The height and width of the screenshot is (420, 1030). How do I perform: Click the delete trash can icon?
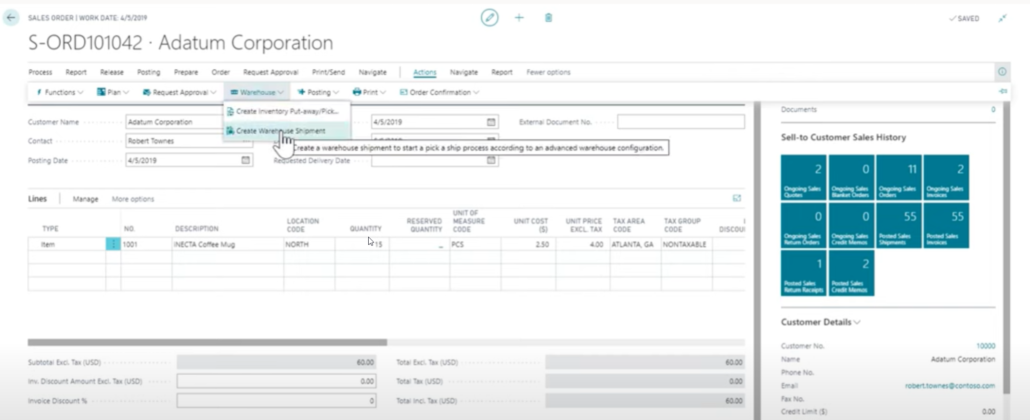pos(549,18)
